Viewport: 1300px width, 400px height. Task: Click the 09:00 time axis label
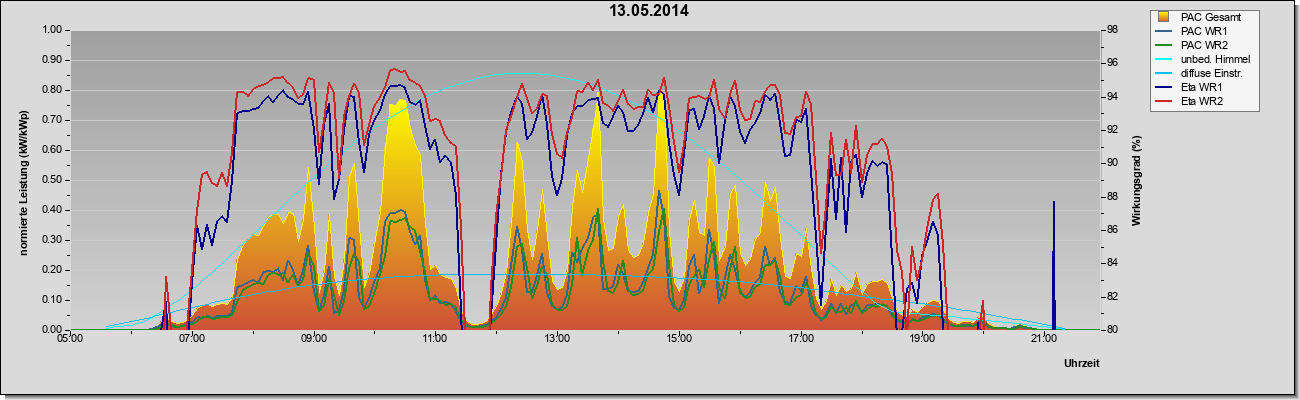point(313,340)
